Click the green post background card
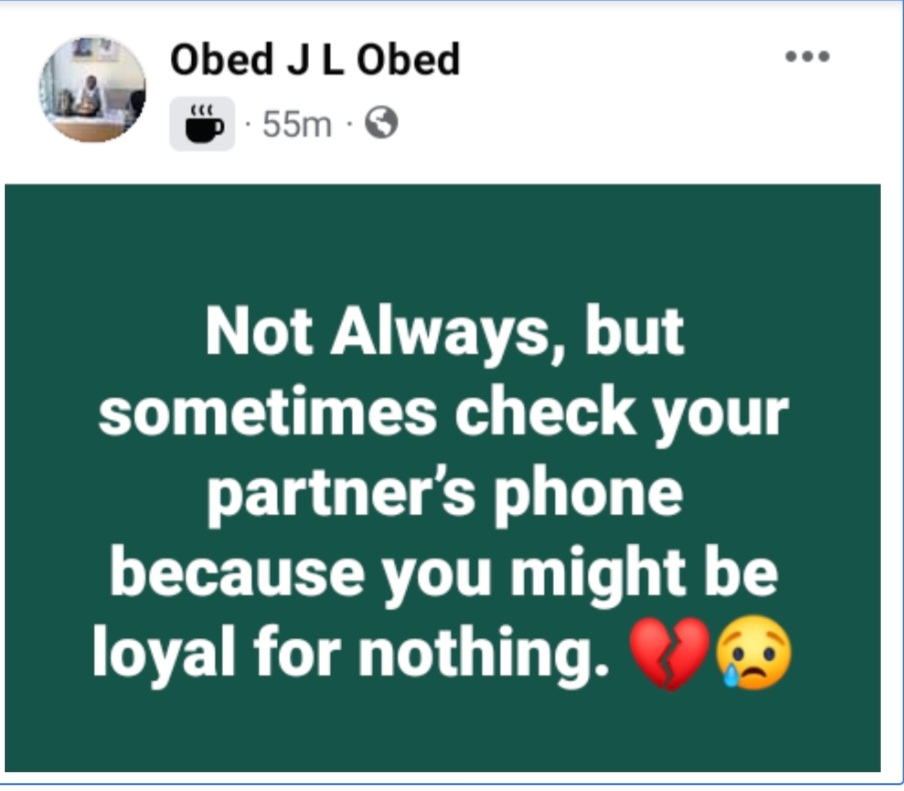The image size is (904, 791). [442, 477]
